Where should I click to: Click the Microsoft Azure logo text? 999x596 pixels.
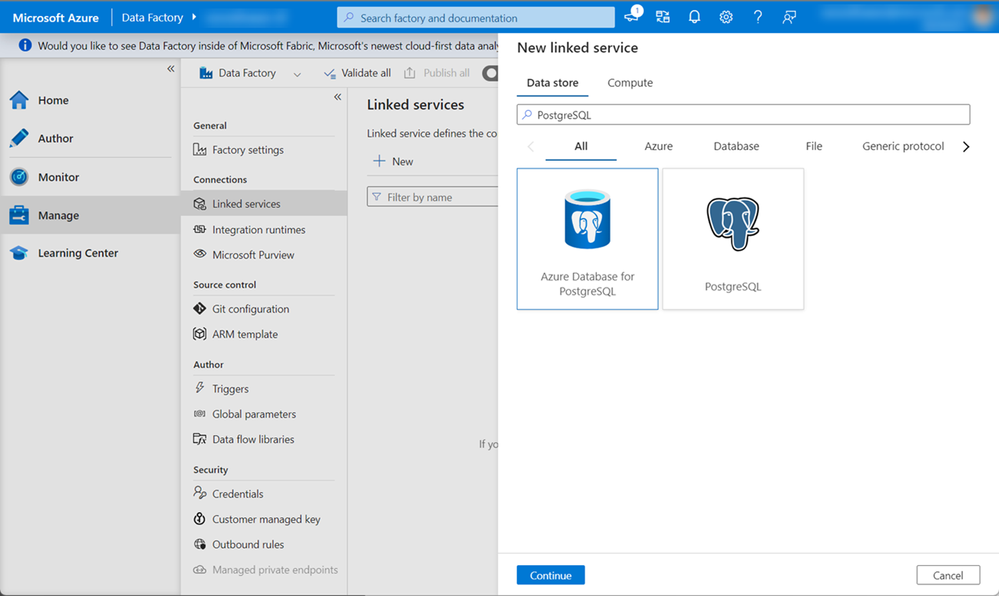click(55, 18)
